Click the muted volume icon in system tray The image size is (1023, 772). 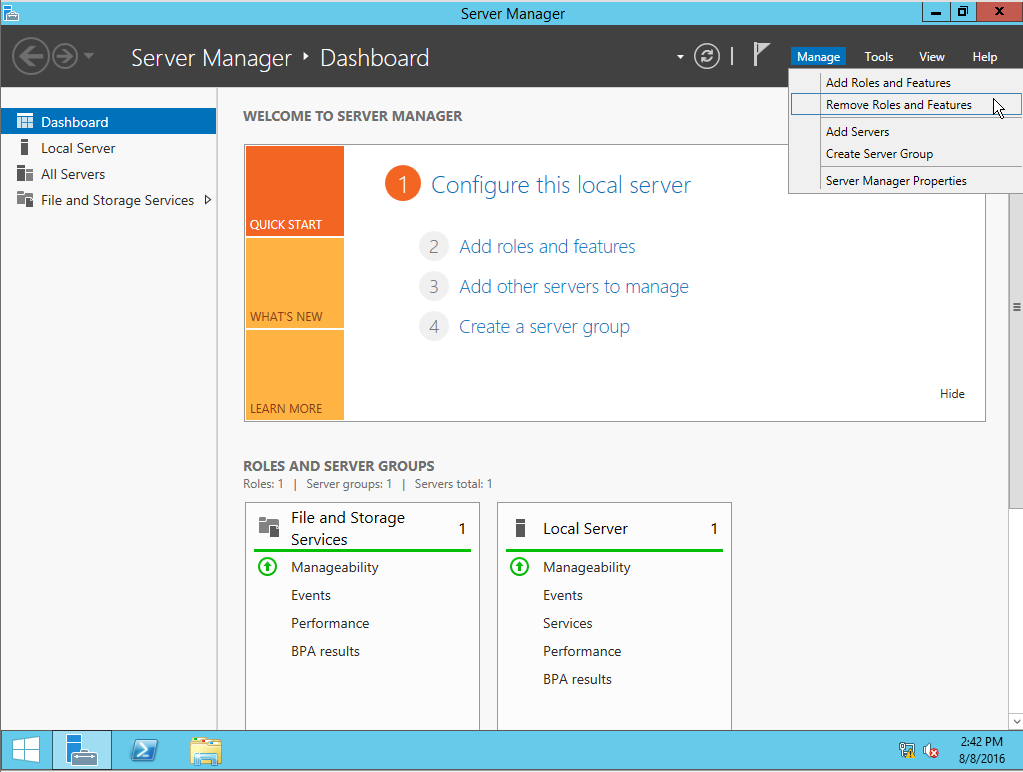[931, 750]
